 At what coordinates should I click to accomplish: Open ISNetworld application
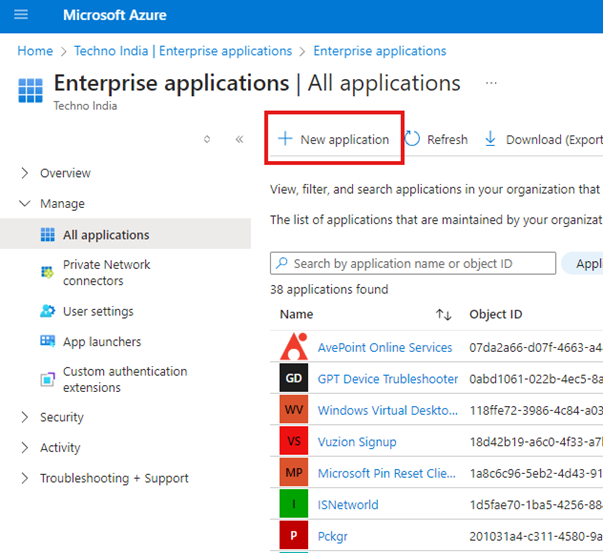point(348,505)
